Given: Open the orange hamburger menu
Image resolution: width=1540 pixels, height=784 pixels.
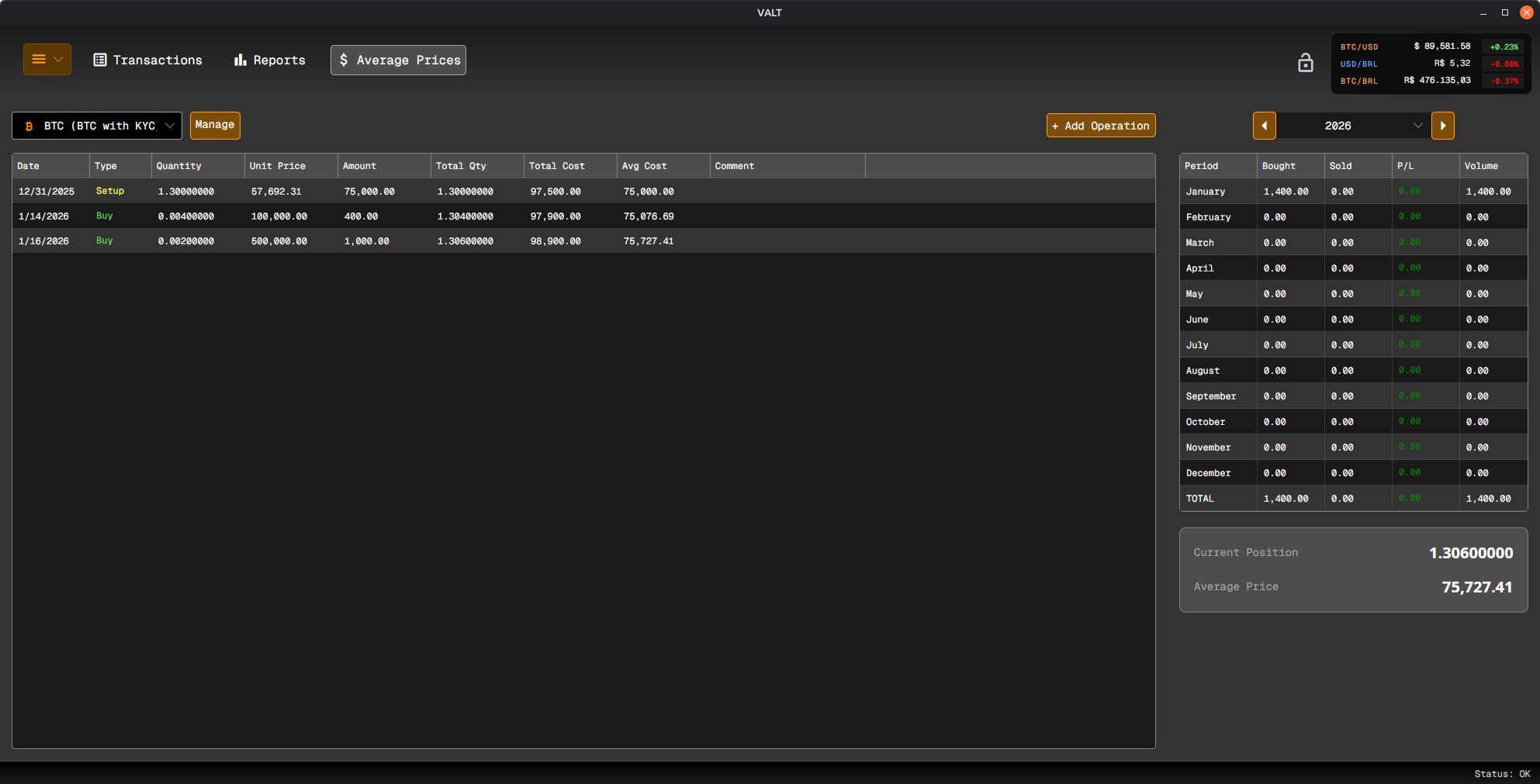Looking at the screenshot, I should point(47,60).
